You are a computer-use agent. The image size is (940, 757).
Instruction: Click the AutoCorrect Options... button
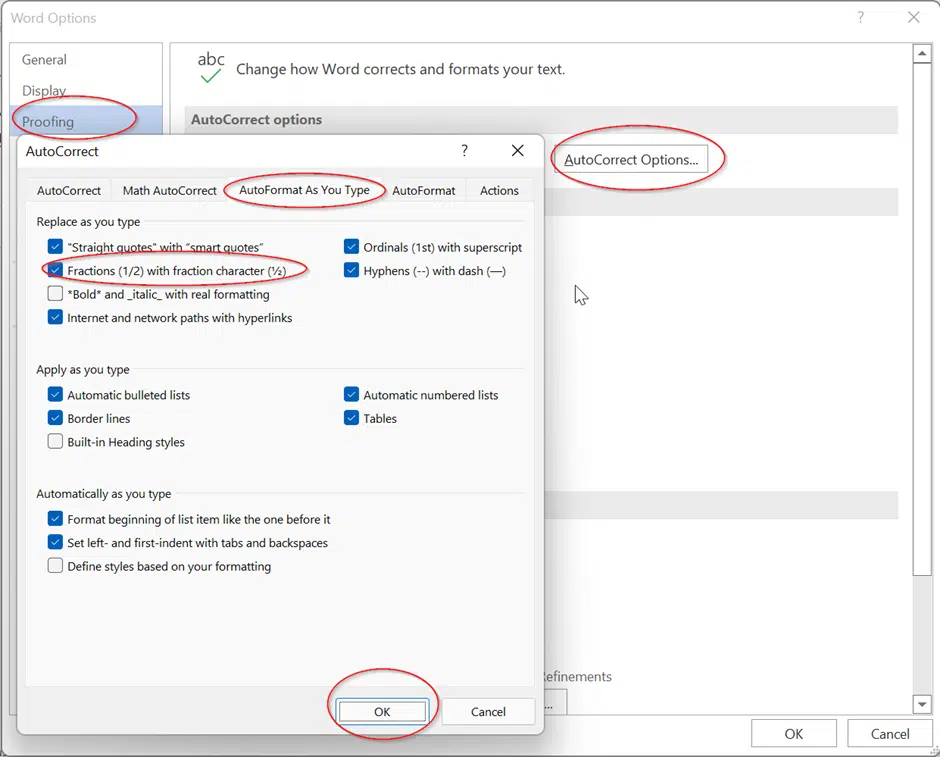[x=631, y=160]
